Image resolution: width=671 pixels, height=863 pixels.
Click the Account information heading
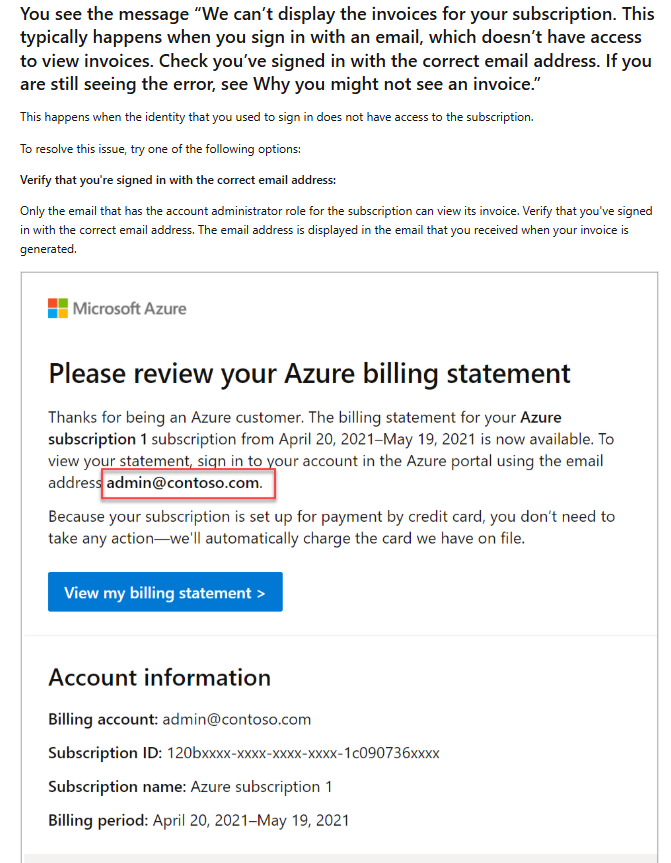tap(160, 678)
